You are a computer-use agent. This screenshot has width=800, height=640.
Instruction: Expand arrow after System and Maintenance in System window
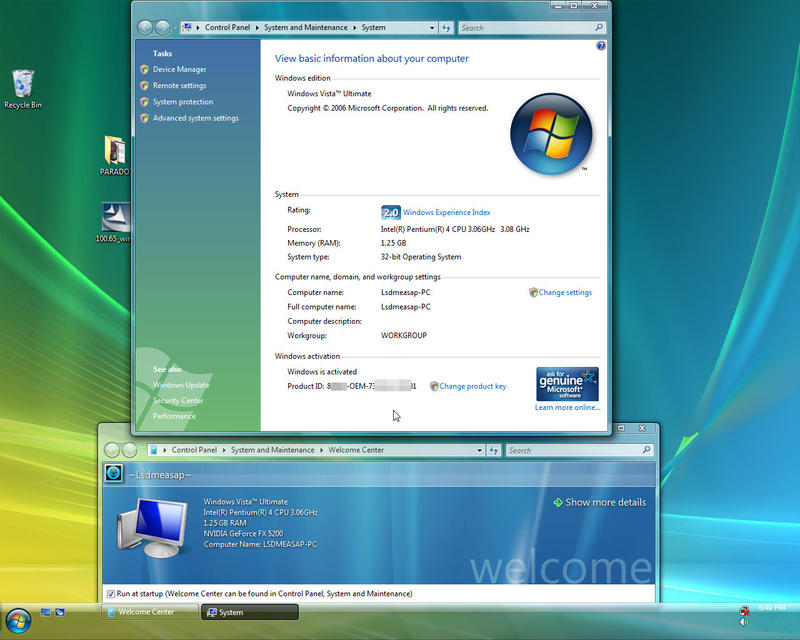click(354, 28)
